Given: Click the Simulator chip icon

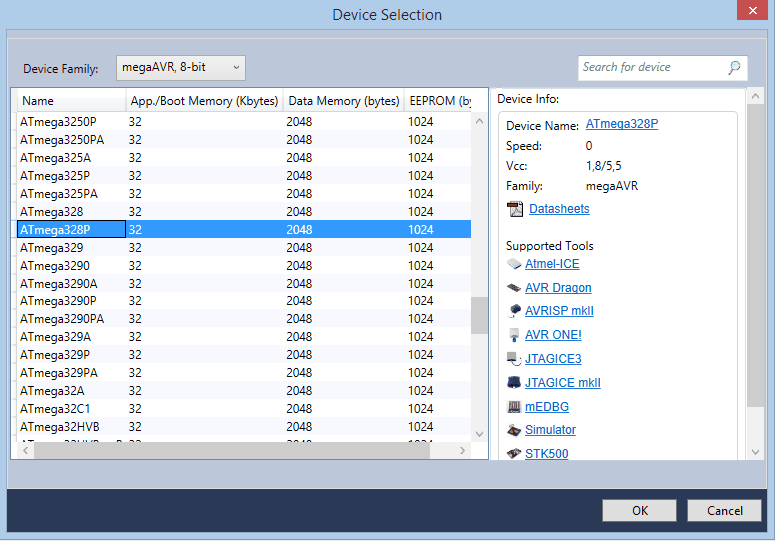Looking at the screenshot, I should (x=514, y=431).
